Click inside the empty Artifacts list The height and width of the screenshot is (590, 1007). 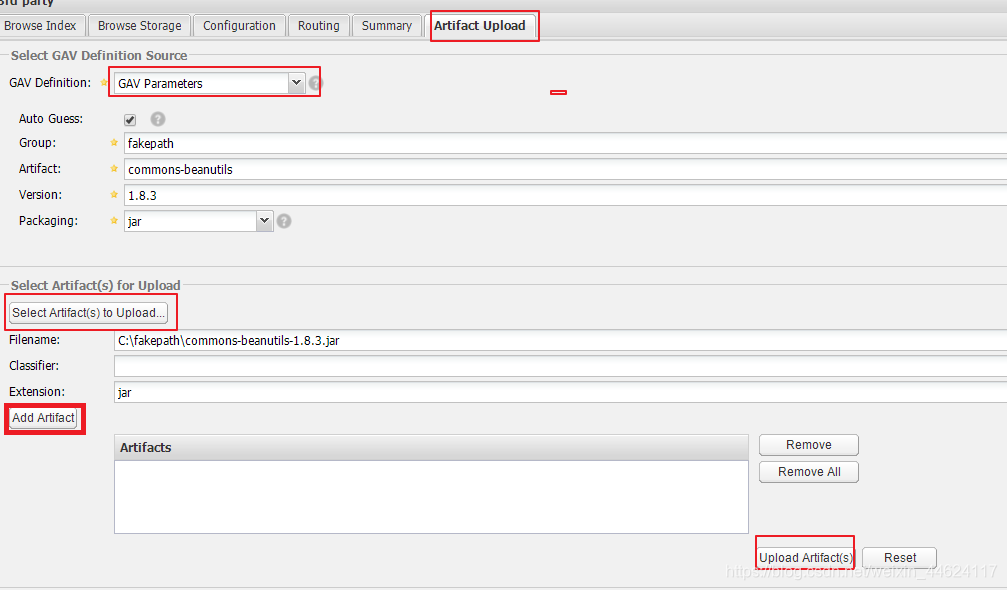click(431, 497)
